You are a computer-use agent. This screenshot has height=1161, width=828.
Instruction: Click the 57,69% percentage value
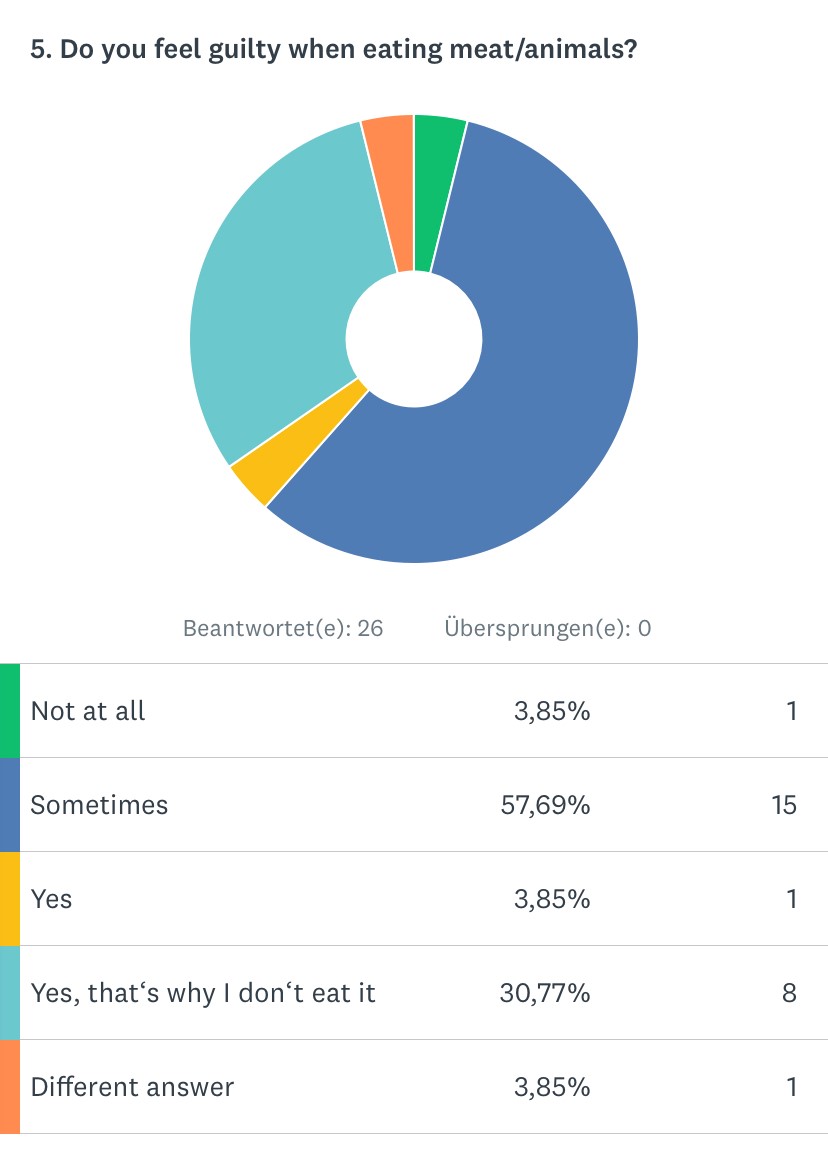click(x=545, y=805)
